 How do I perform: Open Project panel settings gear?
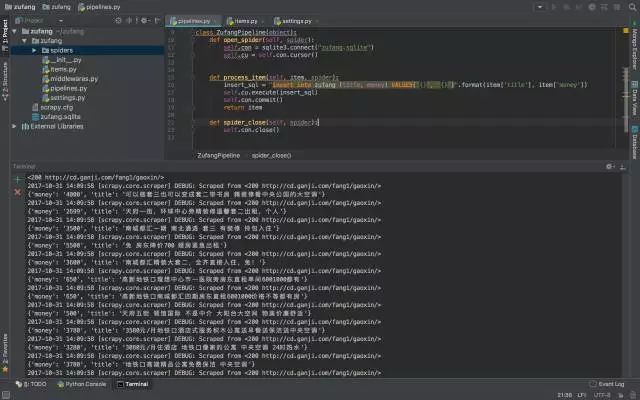click(x=144, y=20)
